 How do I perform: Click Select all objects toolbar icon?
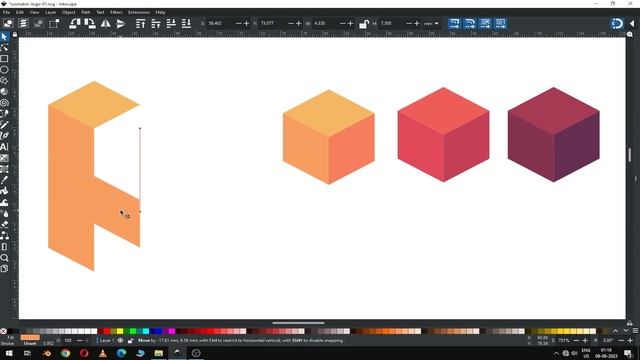[x=8, y=23]
